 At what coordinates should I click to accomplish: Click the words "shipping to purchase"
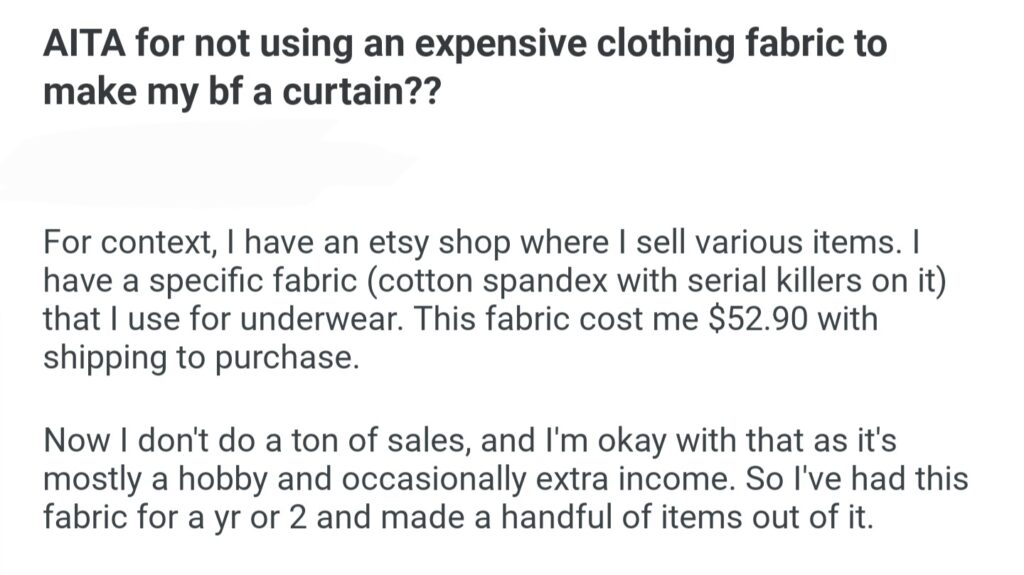[199, 358]
